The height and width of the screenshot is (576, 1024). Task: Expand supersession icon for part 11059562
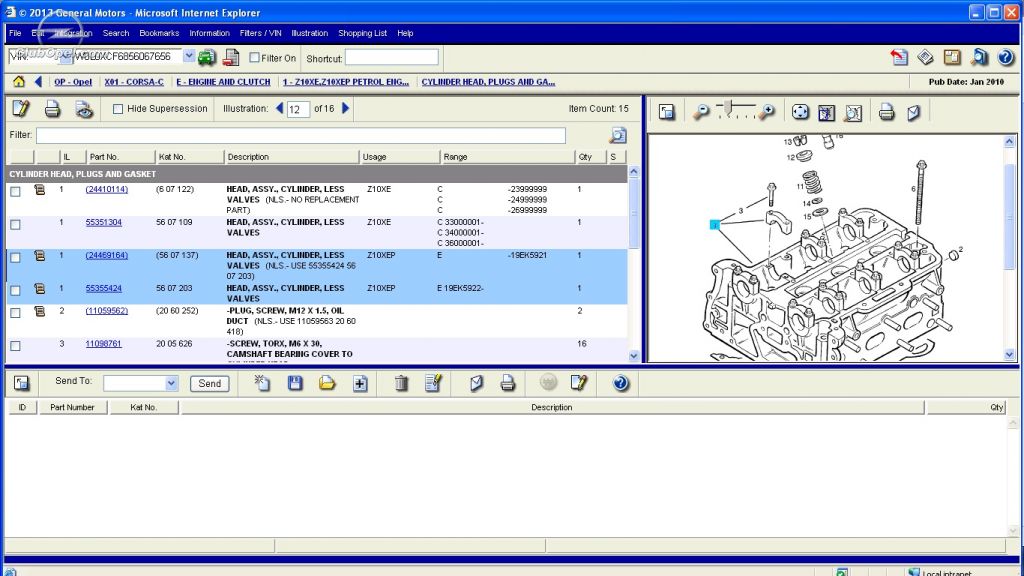pyautogui.click(x=40, y=312)
